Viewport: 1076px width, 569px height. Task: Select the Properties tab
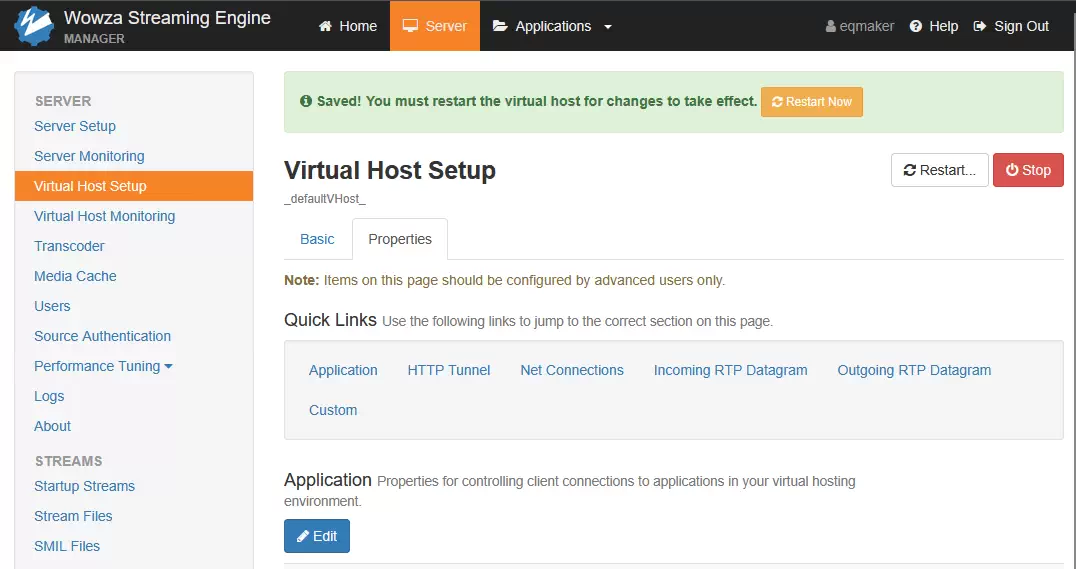[400, 239]
